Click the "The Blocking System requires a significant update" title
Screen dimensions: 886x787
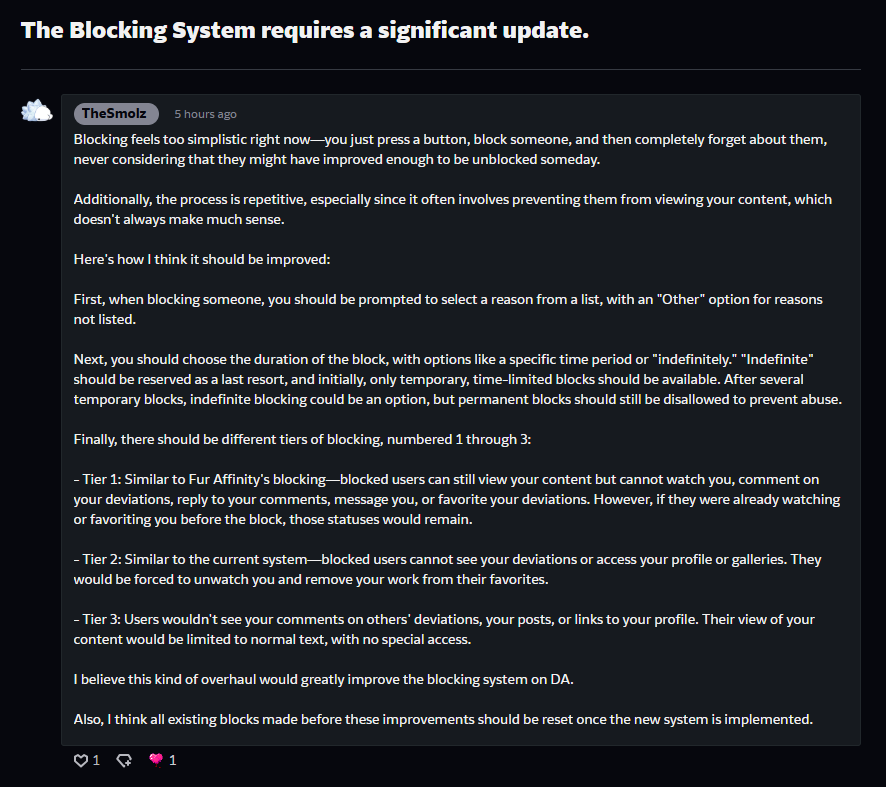pyautogui.click(x=305, y=30)
